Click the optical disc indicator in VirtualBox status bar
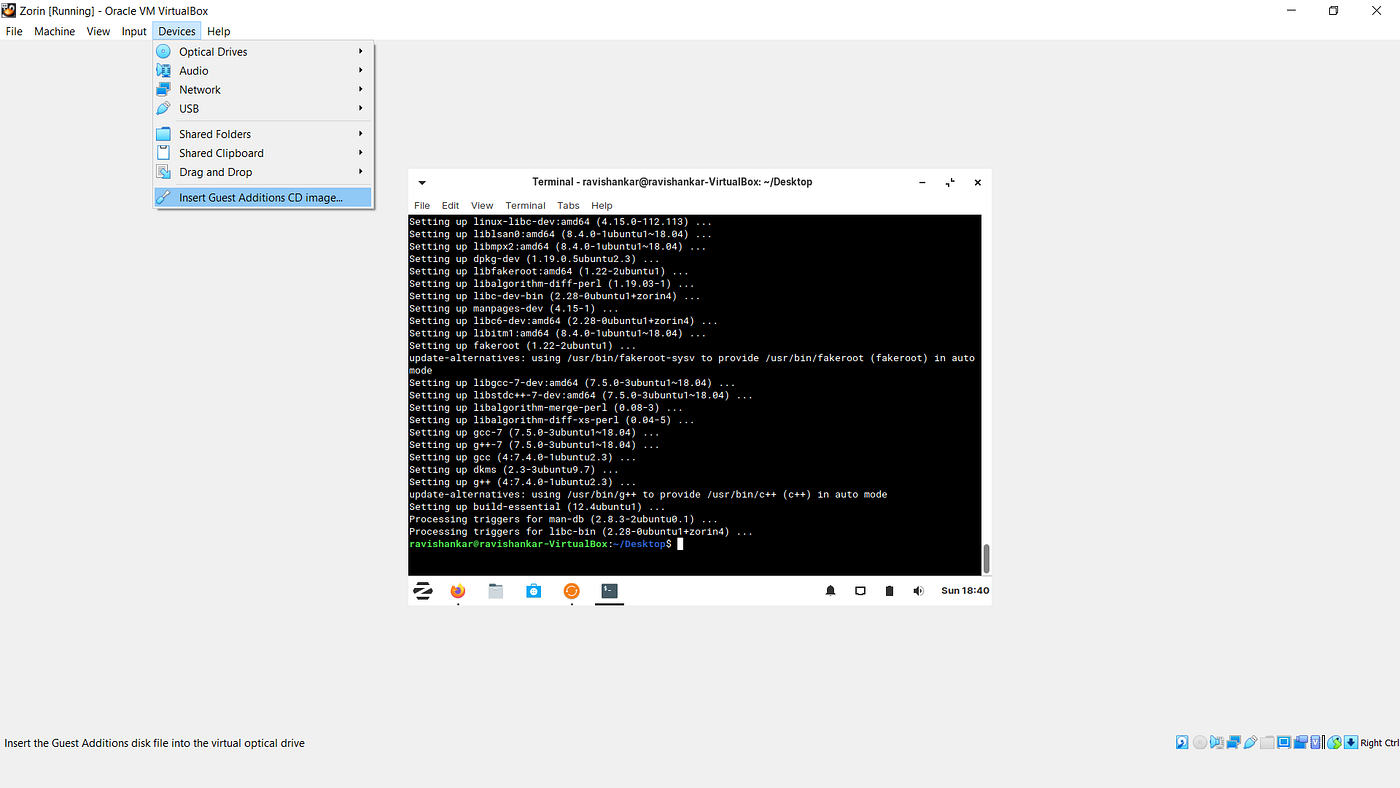 pyautogui.click(x=1200, y=742)
